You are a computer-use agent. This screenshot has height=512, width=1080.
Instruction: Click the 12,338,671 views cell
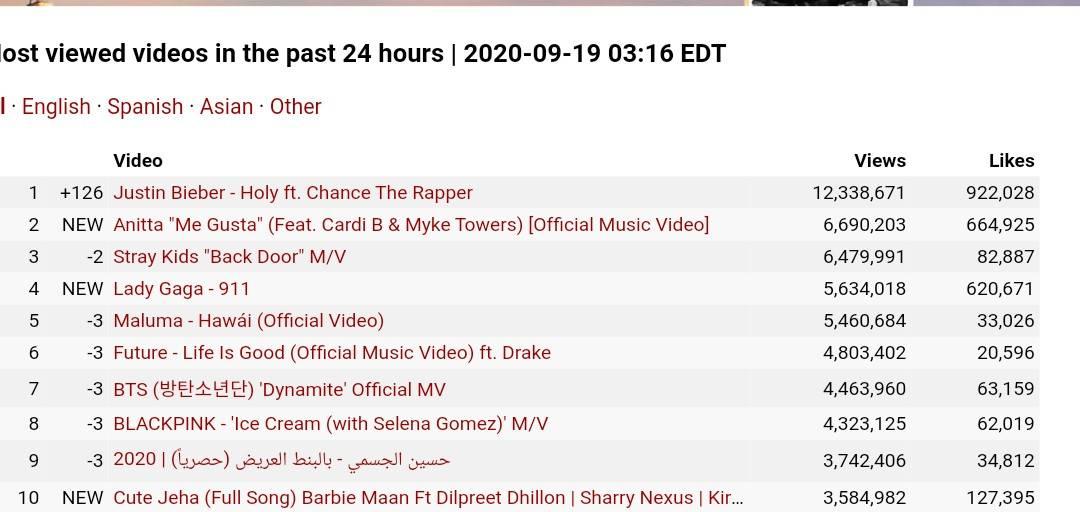click(858, 193)
